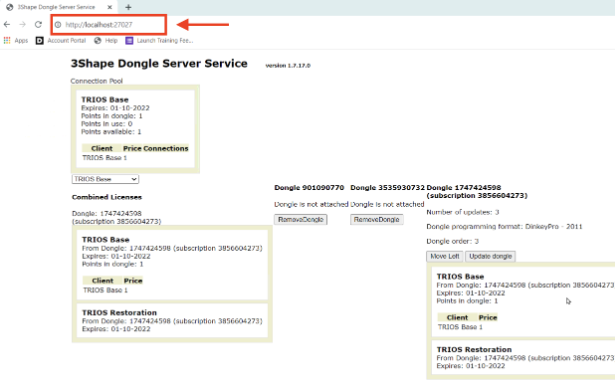Screen dimensions: 615x380
Task: Click the browser back arrow
Action: (x=7, y=24)
